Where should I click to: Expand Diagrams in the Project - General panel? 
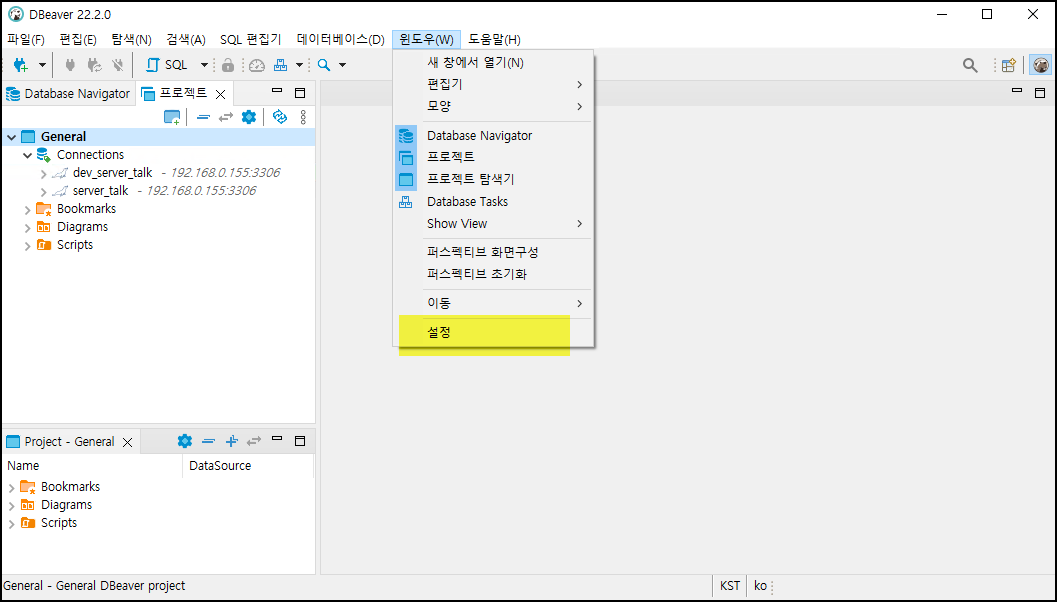click(11, 506)
